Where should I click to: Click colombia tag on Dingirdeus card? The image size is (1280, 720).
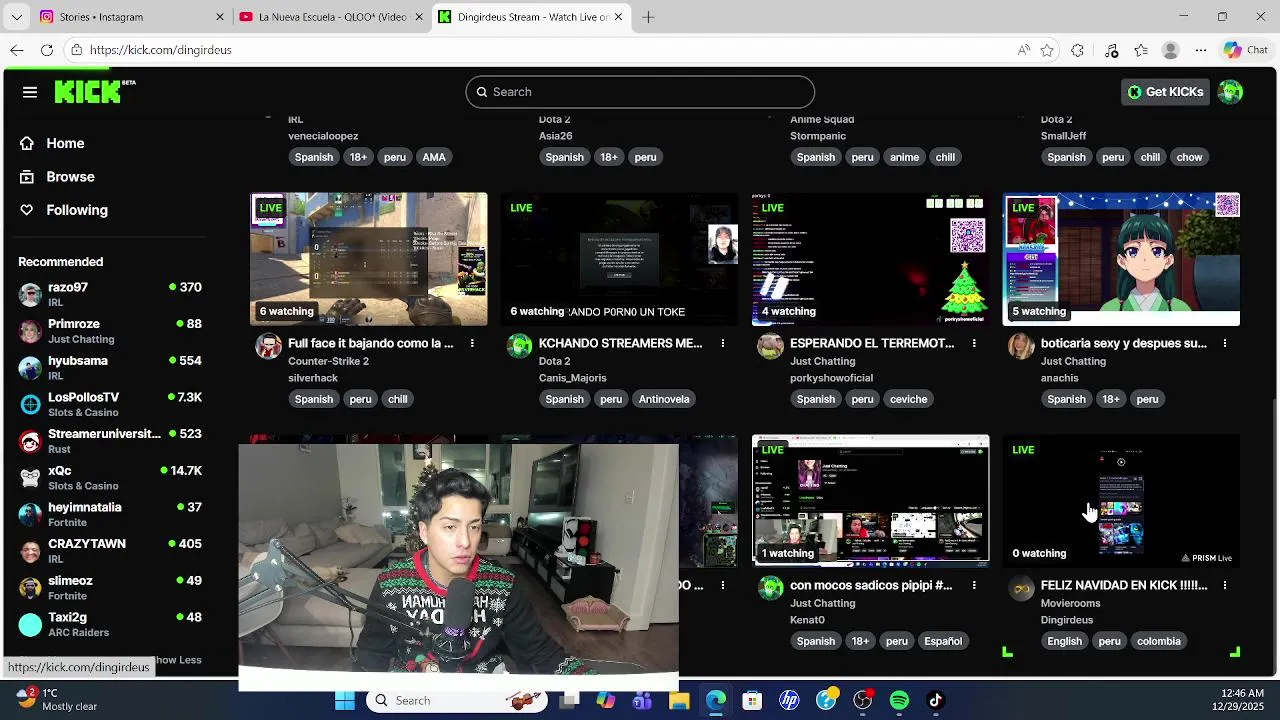[x=1159, y=641]
